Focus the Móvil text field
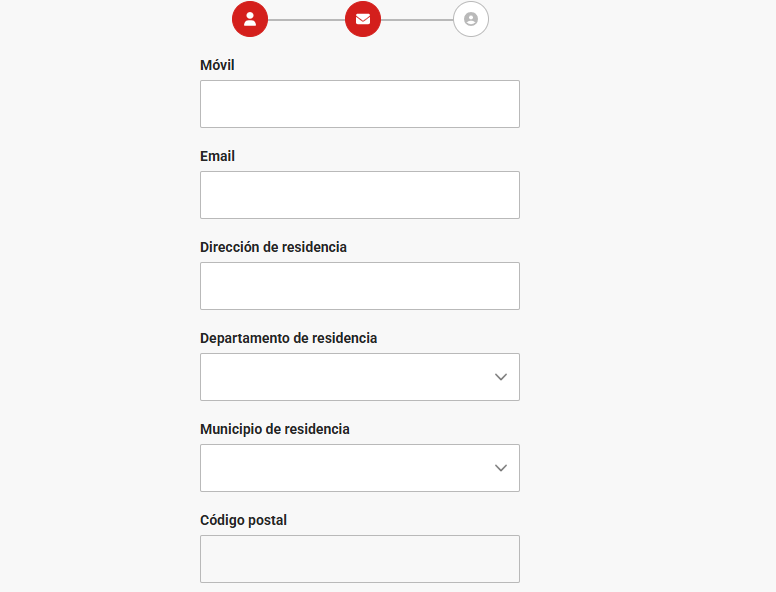Screen dimensions: 776x592 pyautogui.click(x=359, y=104)
